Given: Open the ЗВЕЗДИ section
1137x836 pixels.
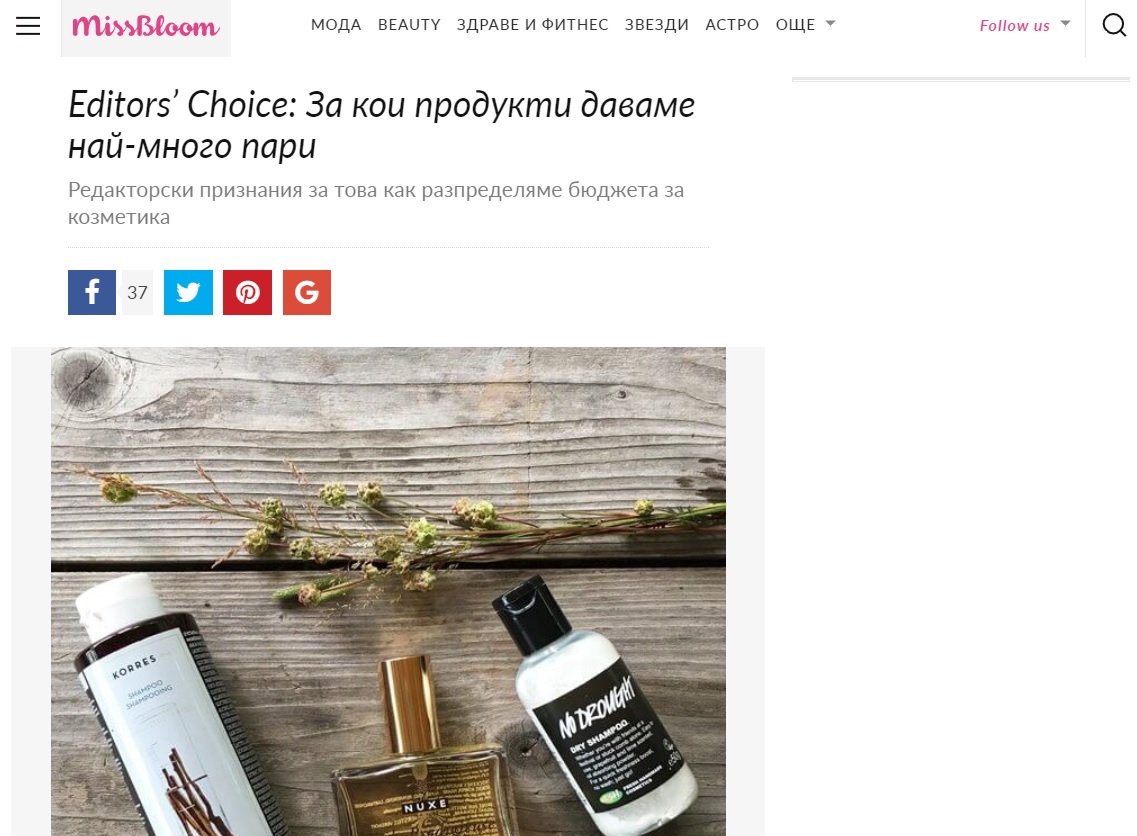Looking at the screenshot, I should point(657,25).
